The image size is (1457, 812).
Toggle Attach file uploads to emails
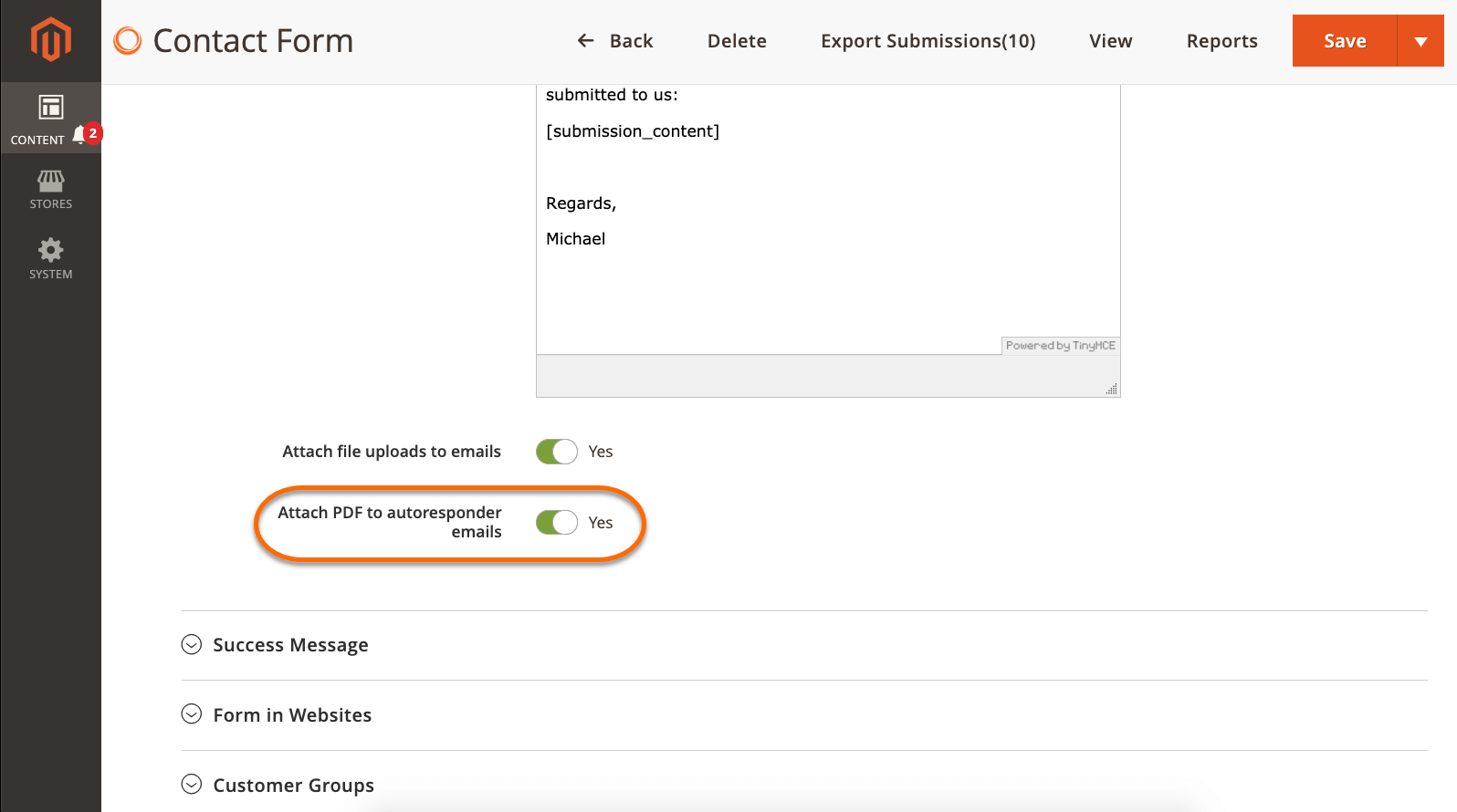click(x=557, y=452)
